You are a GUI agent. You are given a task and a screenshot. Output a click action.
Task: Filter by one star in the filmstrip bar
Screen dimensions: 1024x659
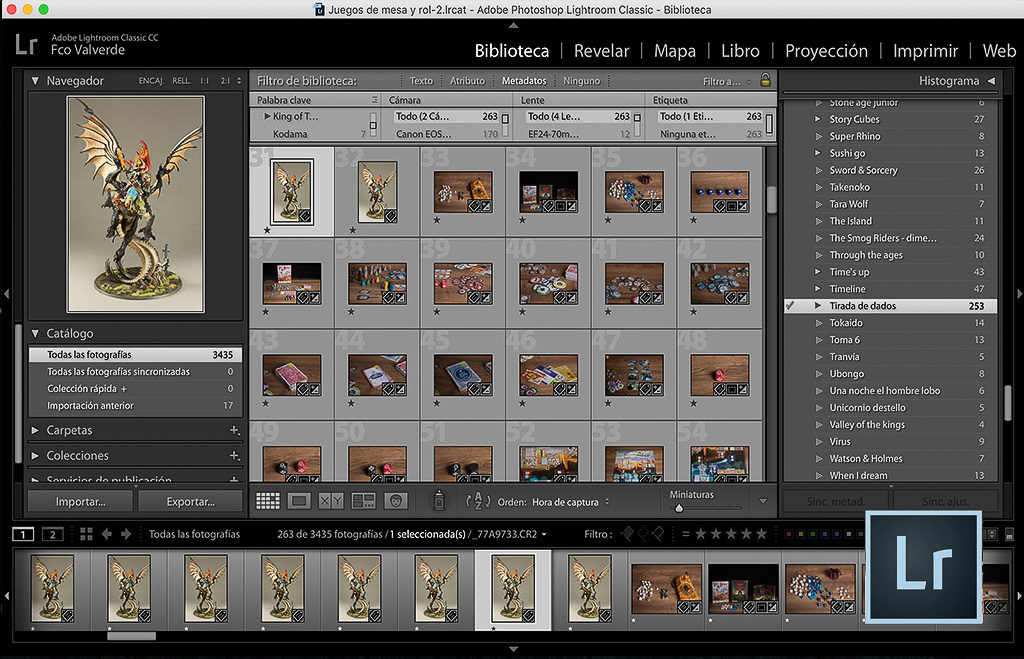point(701,534)
